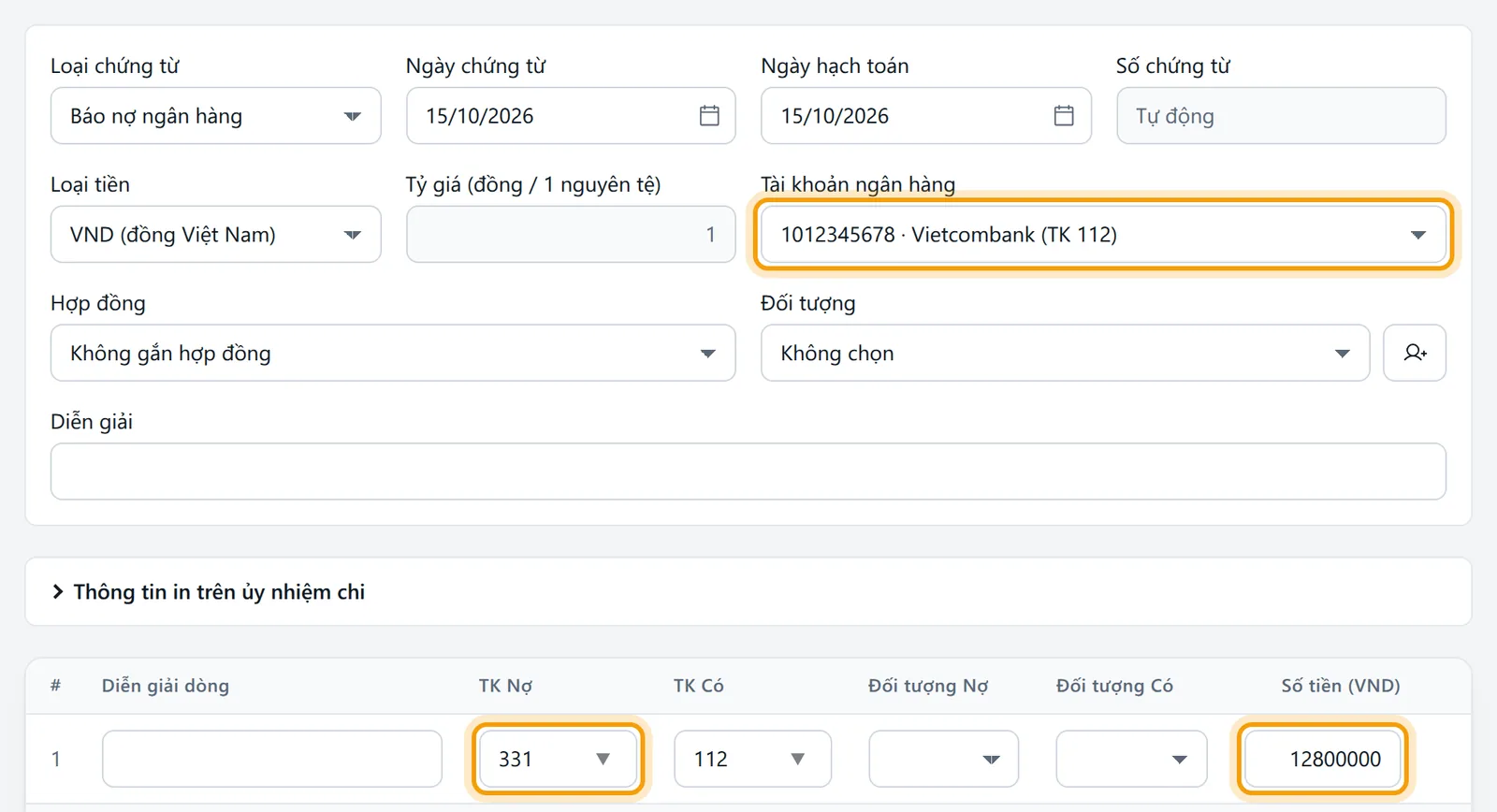Screen dimensions: 1497x812
Task: Click the Tỷ giá exchange rate field
Action: (571, 235)
